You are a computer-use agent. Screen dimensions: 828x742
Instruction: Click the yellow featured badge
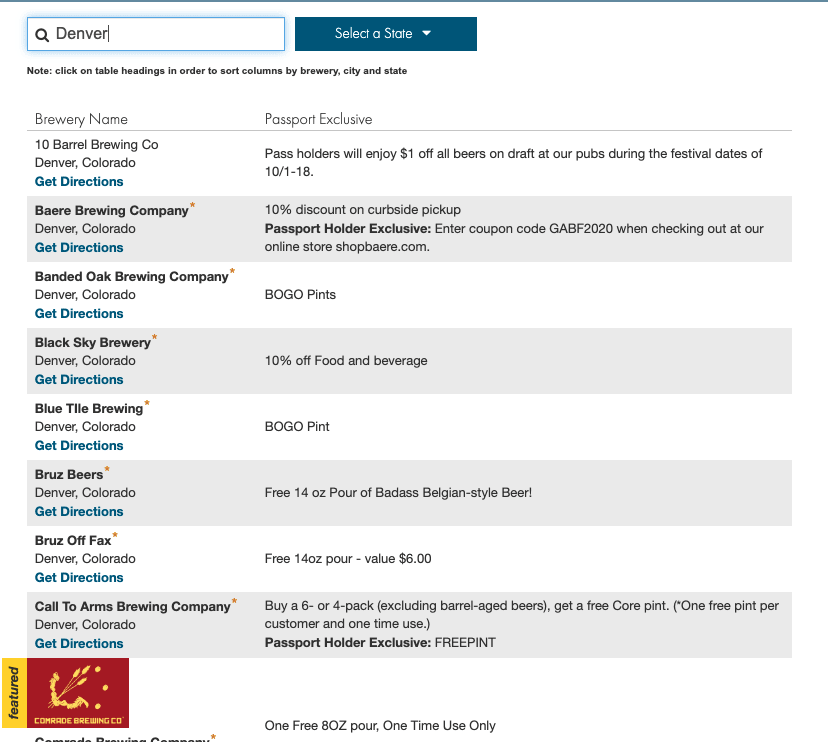pyautogui.click(x=14, y=693)
